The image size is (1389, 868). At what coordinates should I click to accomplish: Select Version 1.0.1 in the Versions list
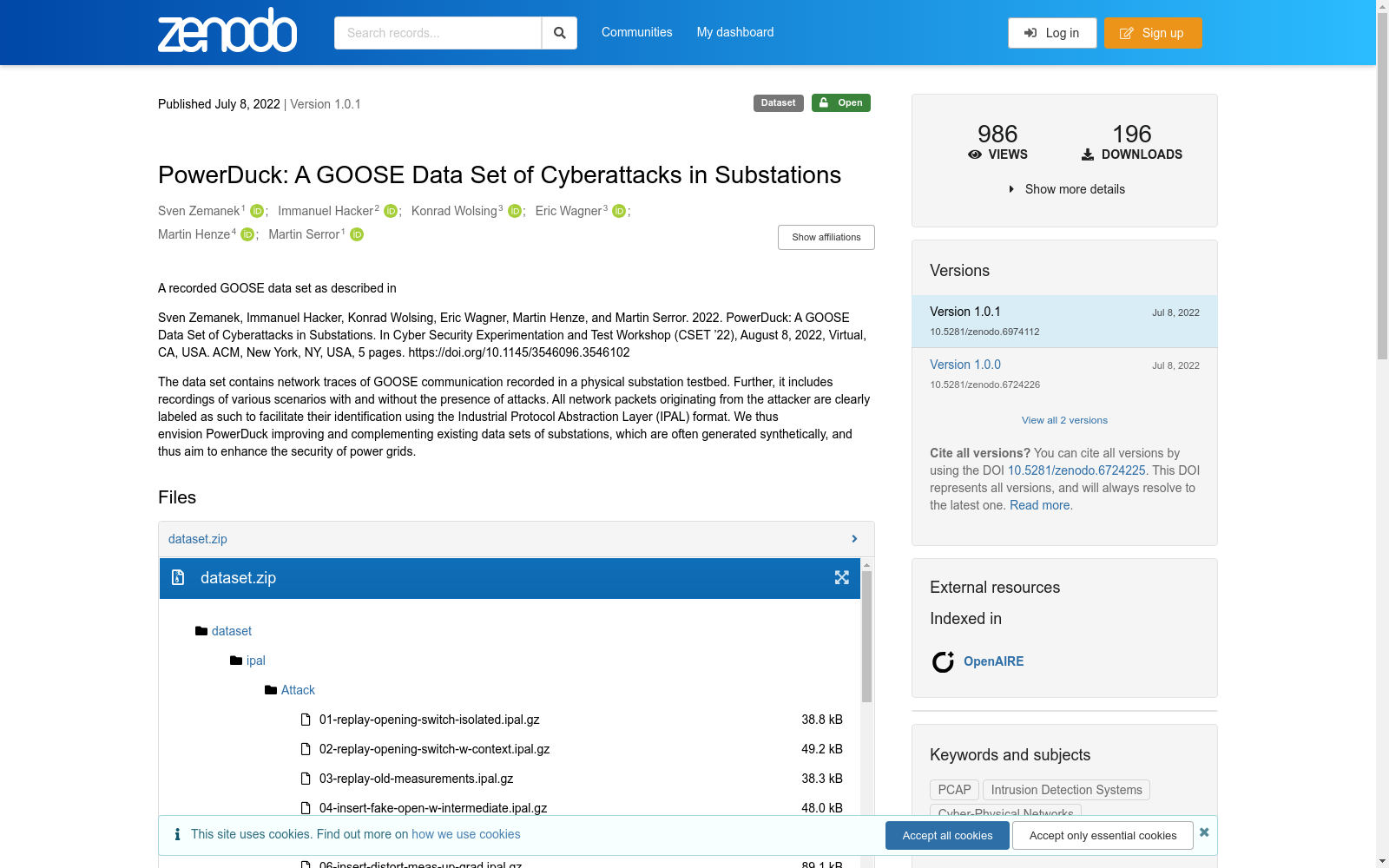[x=1064, y=321]
